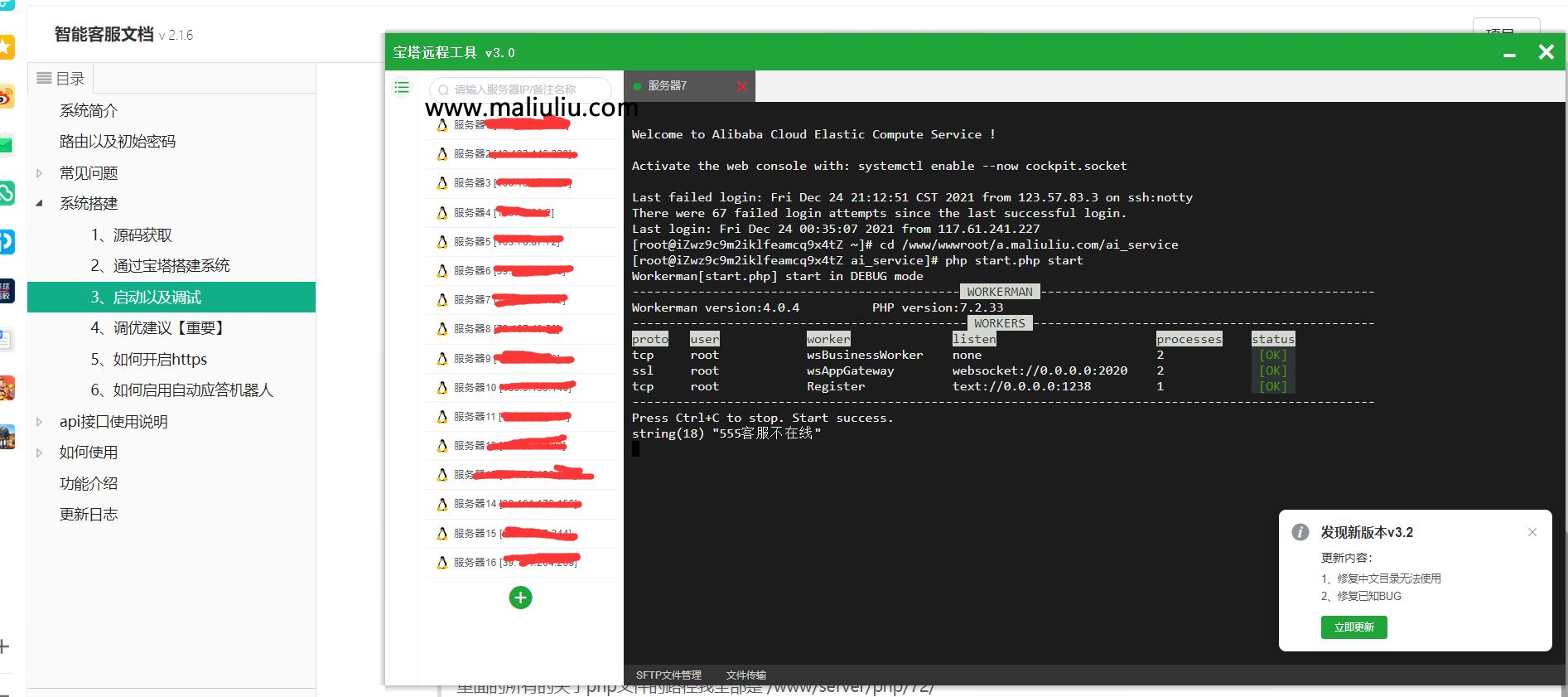Expand the 如何使用 tree section
The height and width of the screenshot is (697, 1568).
coord(39,453)
